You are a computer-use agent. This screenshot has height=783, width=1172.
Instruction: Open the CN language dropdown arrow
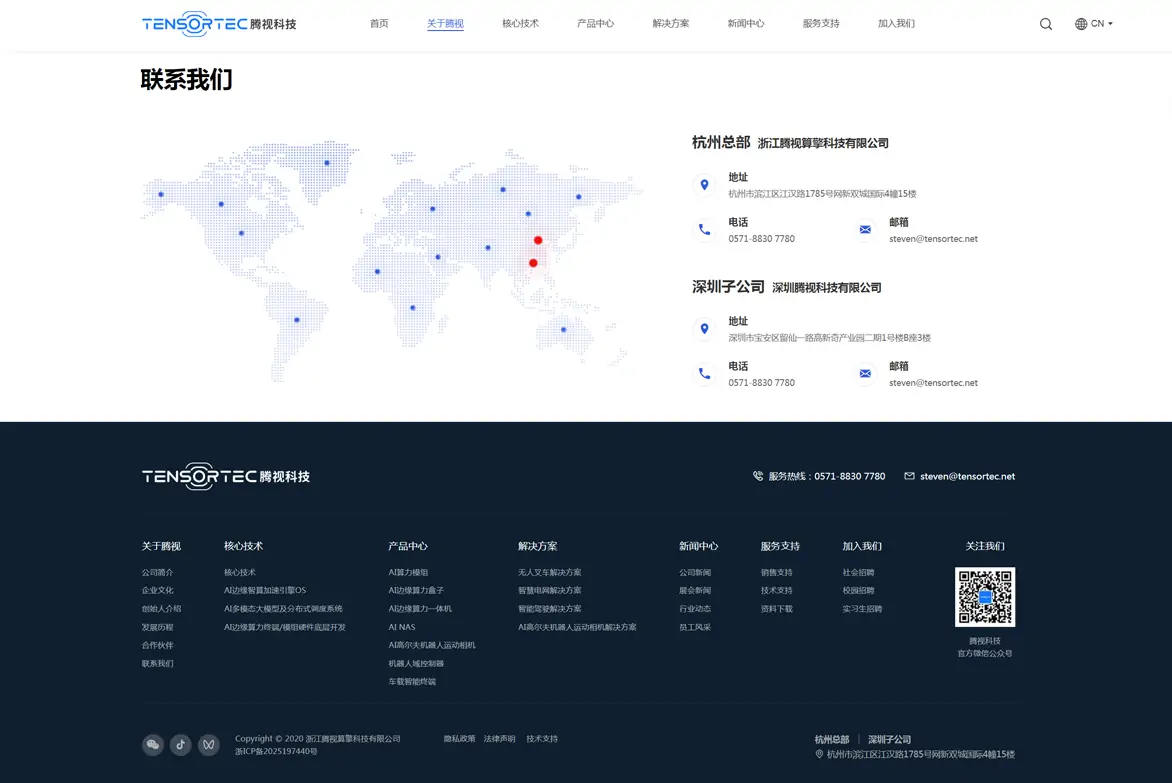tap(1110, 24)
